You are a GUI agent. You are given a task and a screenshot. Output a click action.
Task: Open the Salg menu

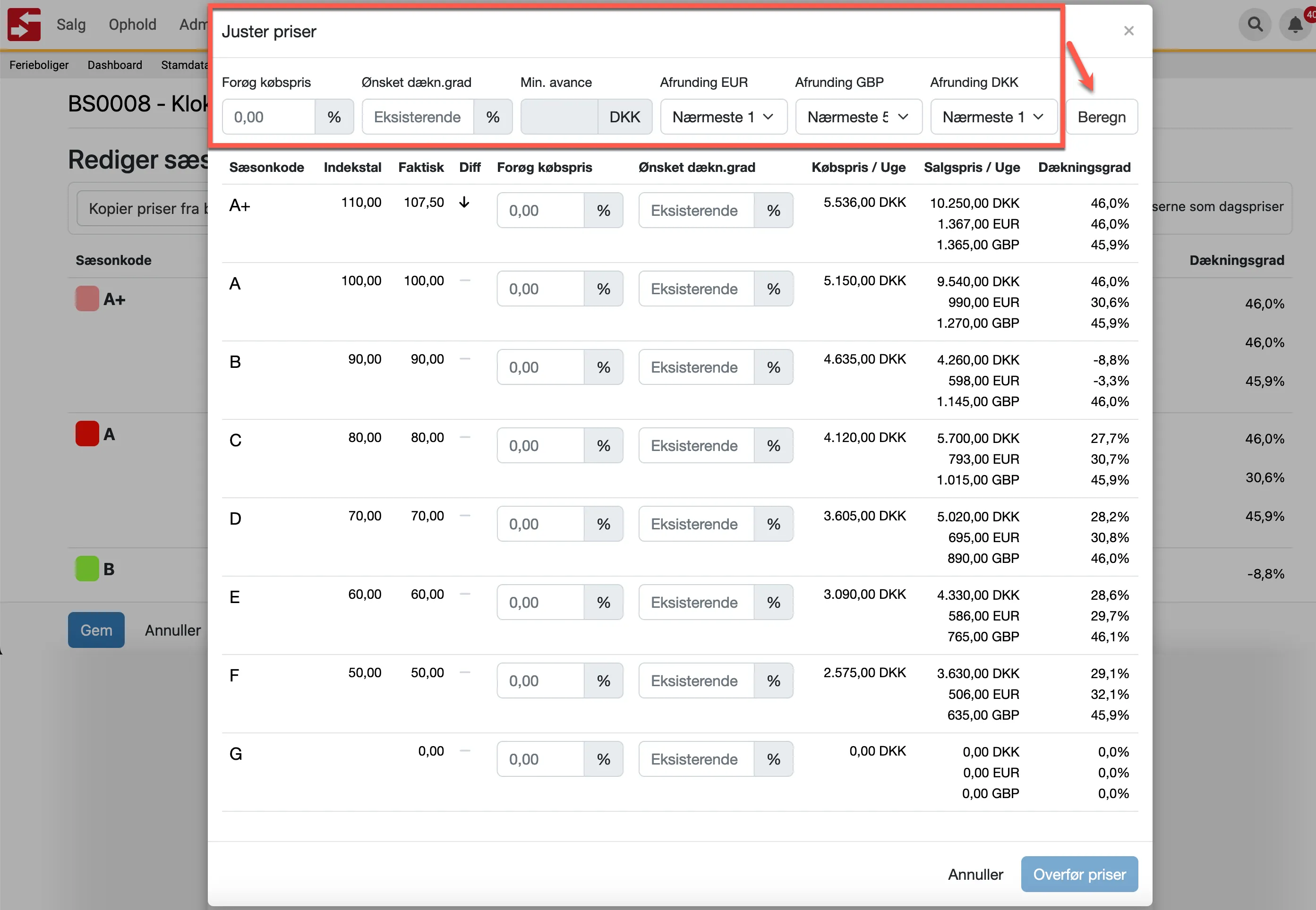click(x=71, y=25)
